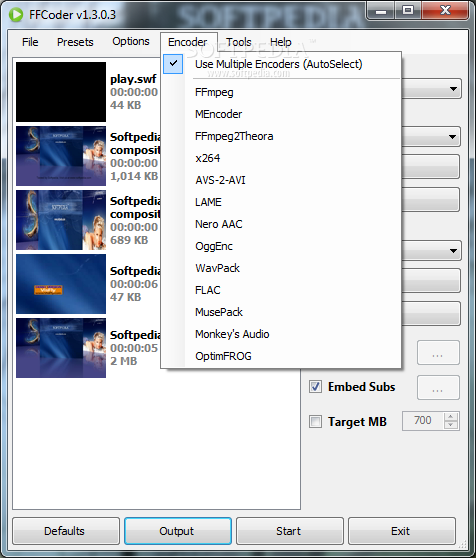Select the black play.swf thumbnail
476x558 pixels.
point(61,92)
